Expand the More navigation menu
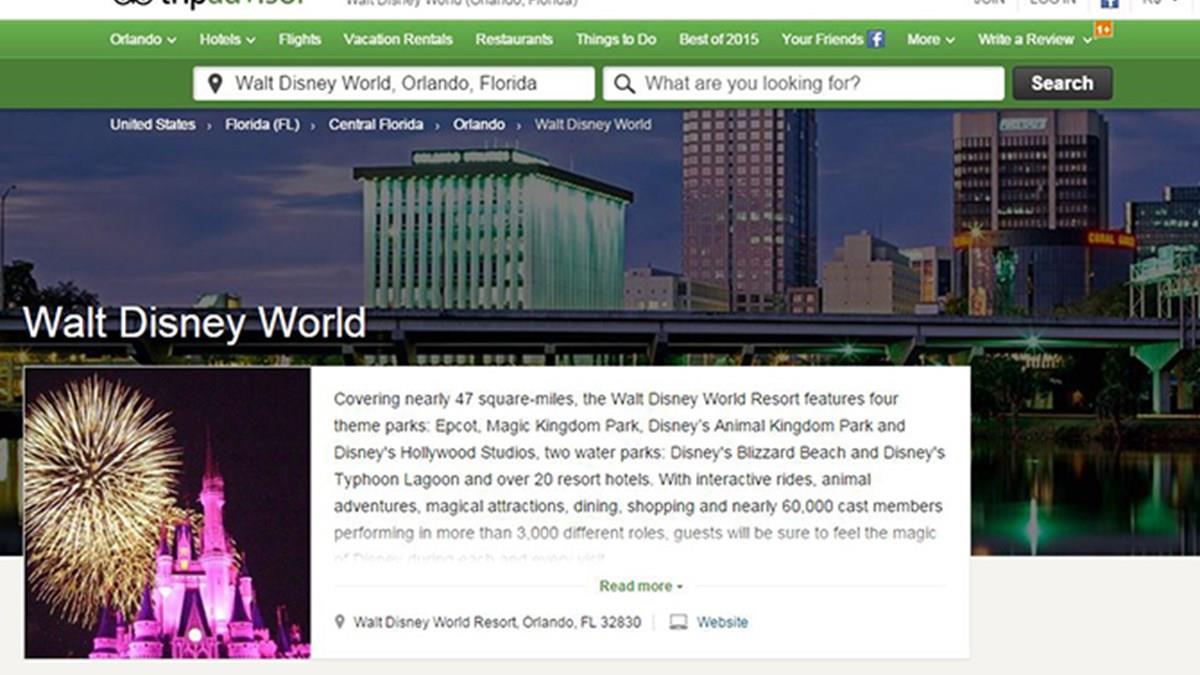1200x675 pixels. (x=930, y=39)
